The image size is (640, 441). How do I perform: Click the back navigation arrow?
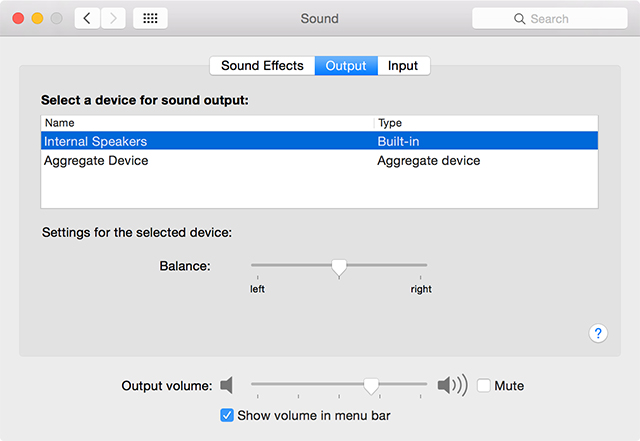[87, 18]
